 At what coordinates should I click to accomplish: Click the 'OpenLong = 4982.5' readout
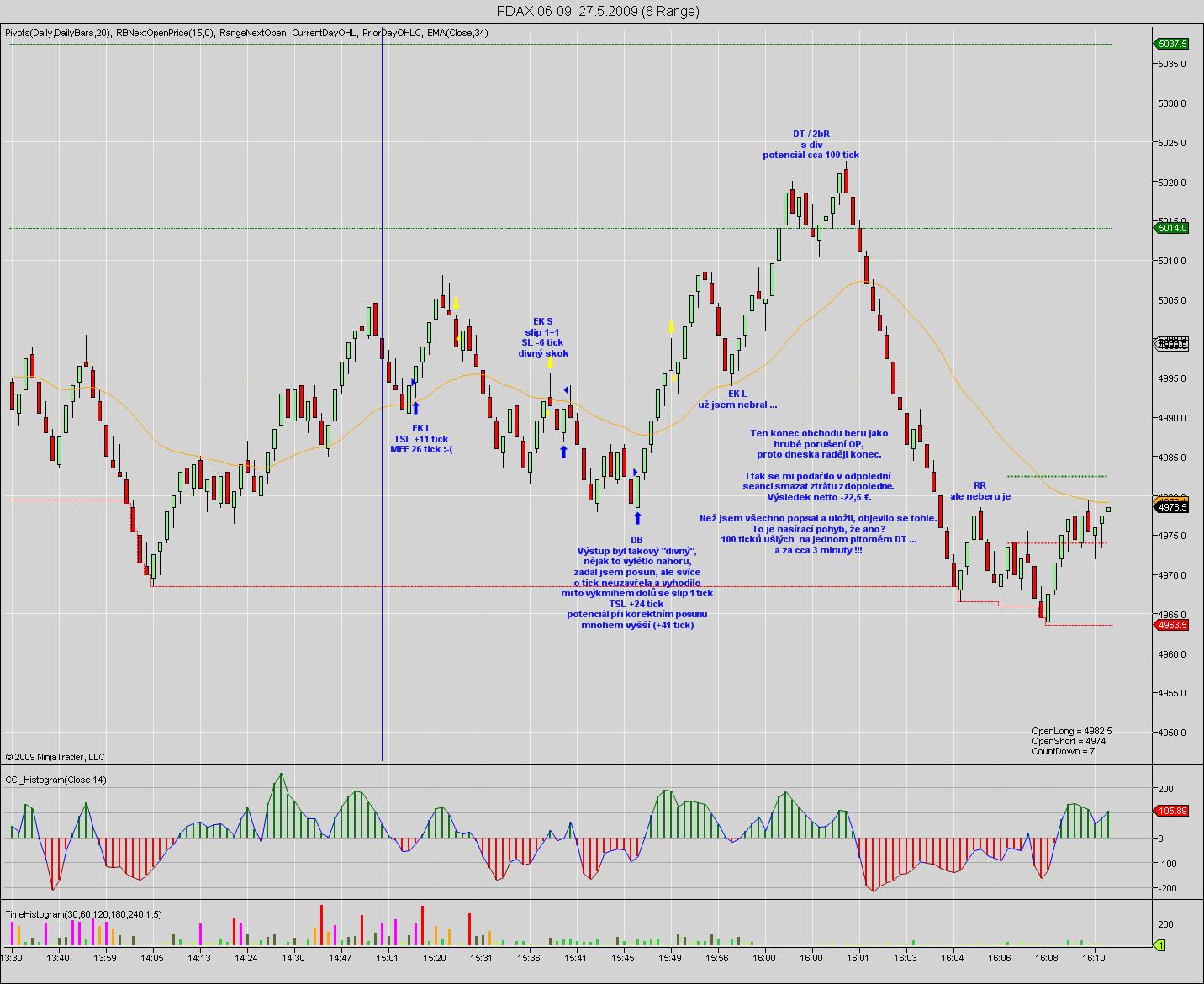pyautogui.click(x=1072, y=731)
